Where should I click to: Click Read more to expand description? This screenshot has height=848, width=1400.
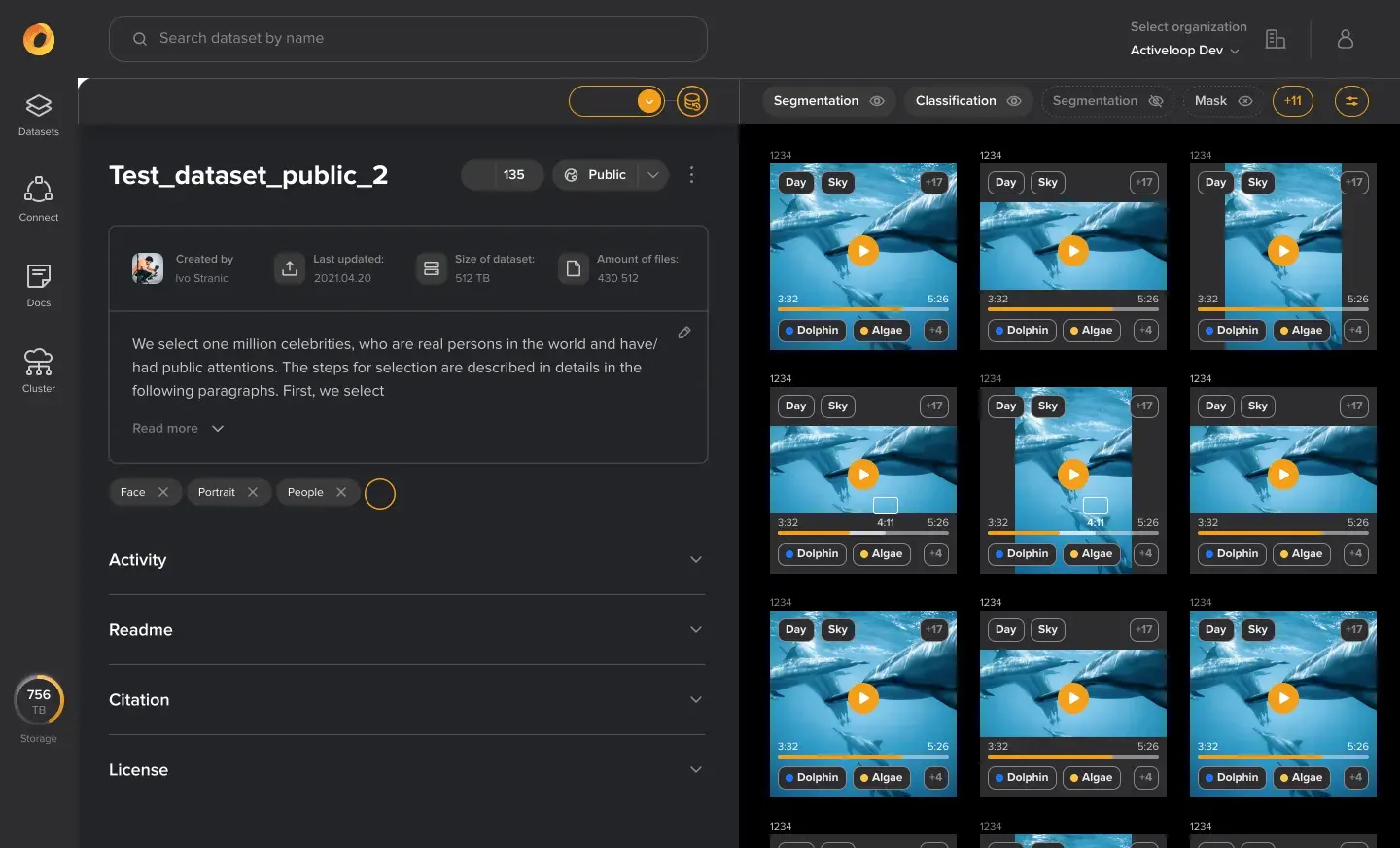pos(178,429)
